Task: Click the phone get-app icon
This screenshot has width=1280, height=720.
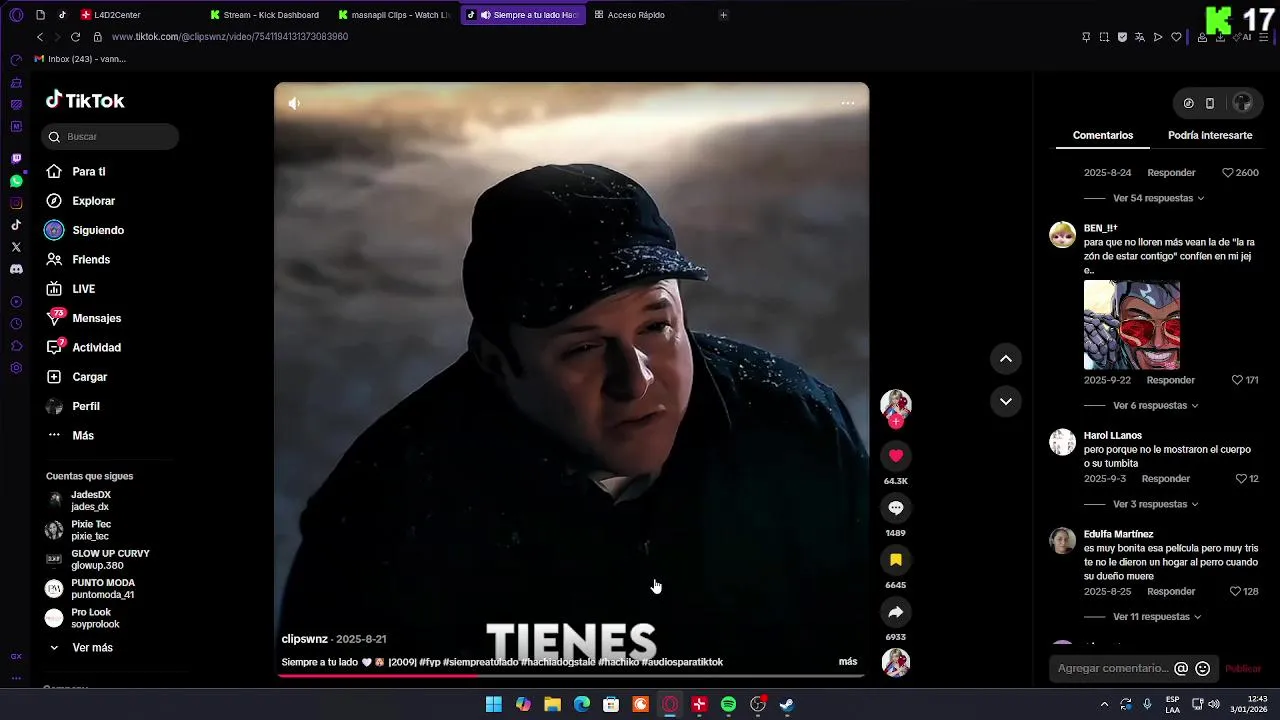Action: tap(1210, 103)
